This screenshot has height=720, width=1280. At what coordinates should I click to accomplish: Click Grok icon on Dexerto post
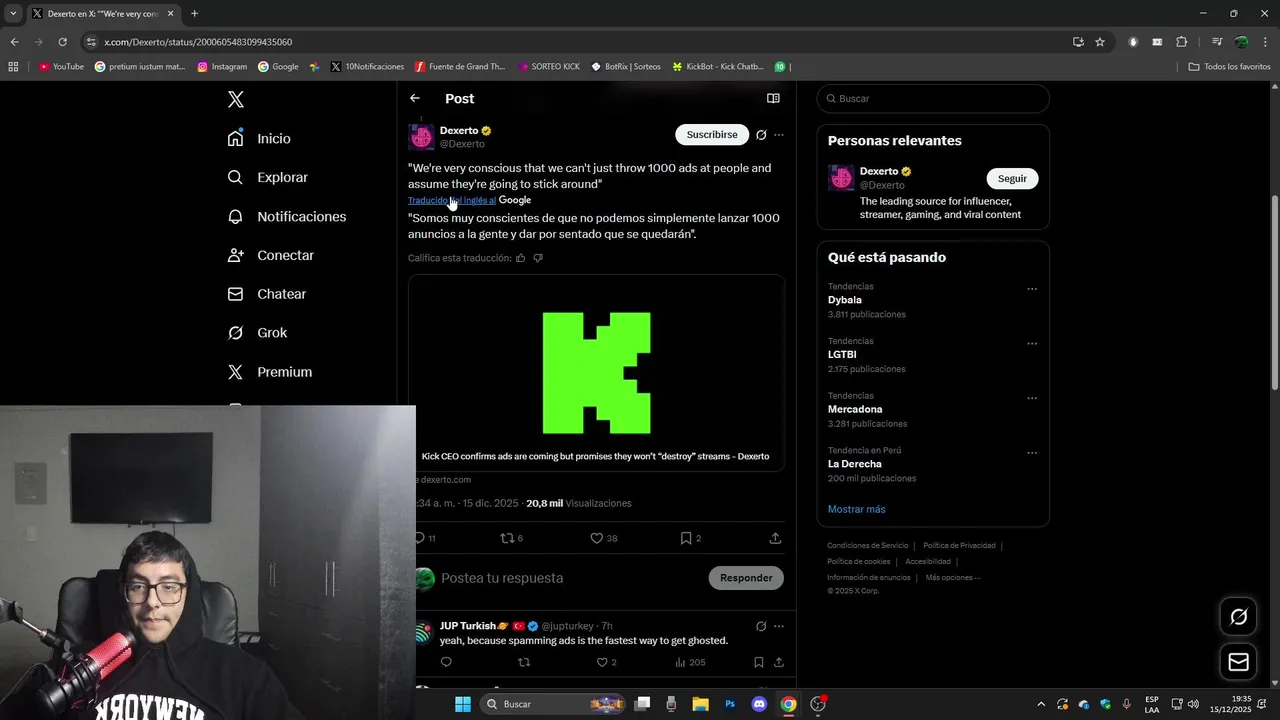(761, 135)
